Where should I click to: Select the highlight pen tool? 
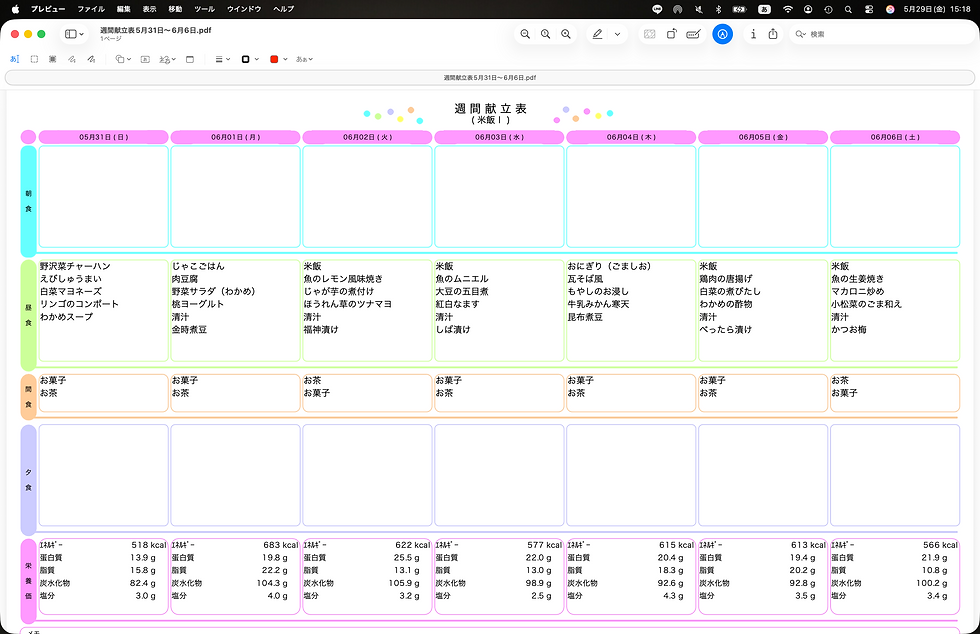click(598, 34)
